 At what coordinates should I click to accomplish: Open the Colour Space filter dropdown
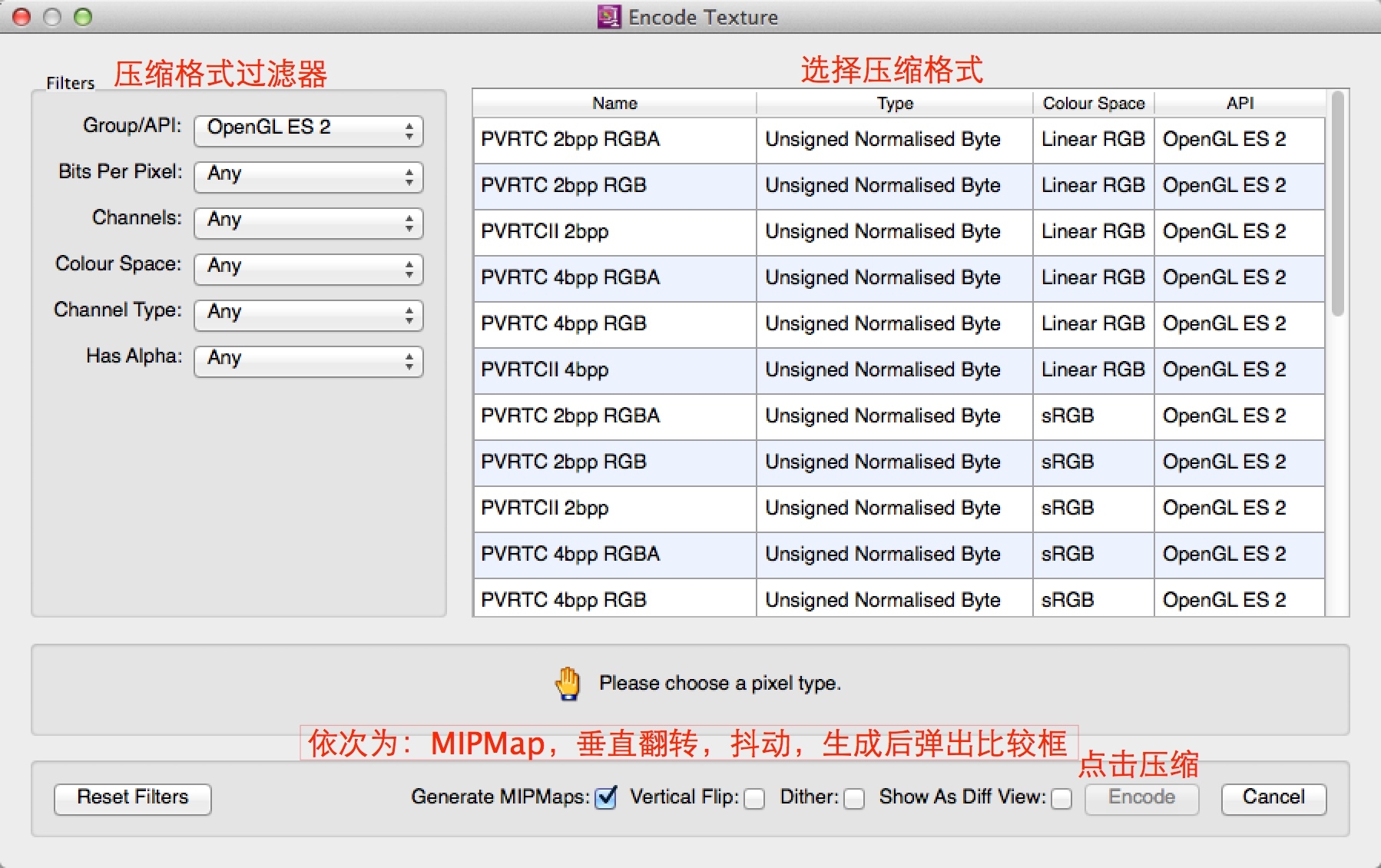pos(307,268)
